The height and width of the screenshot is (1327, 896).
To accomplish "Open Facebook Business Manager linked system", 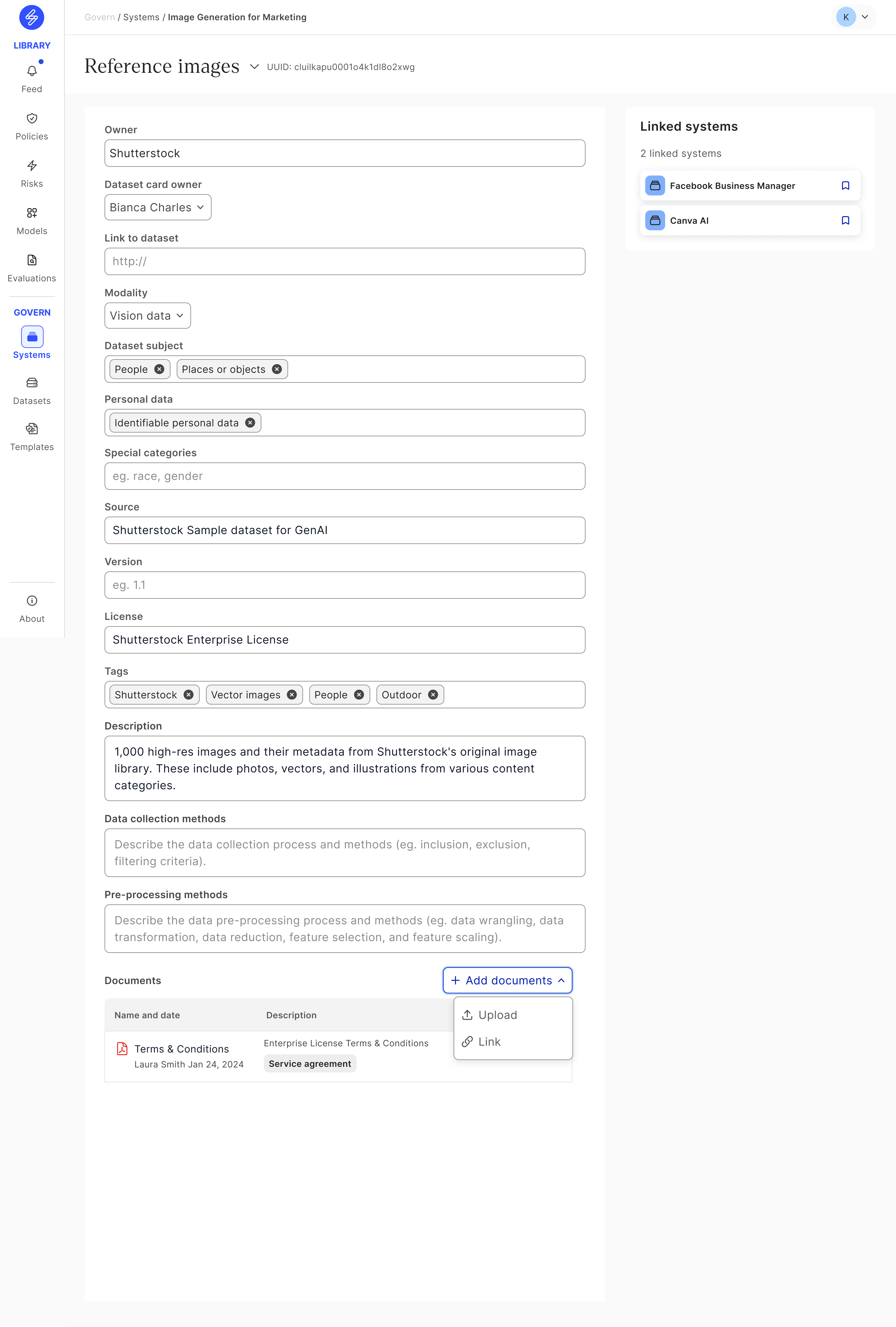I will (x=750, y=185).
